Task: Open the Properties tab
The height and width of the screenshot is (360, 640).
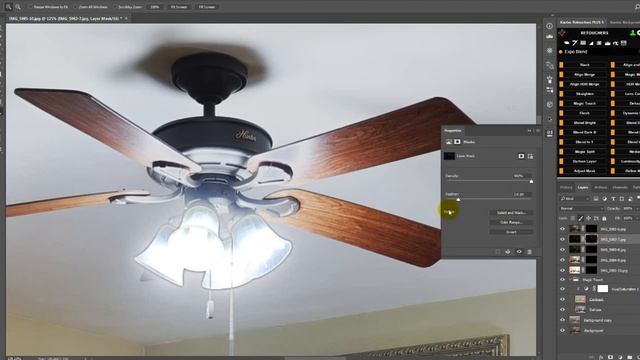Action: 453,131
